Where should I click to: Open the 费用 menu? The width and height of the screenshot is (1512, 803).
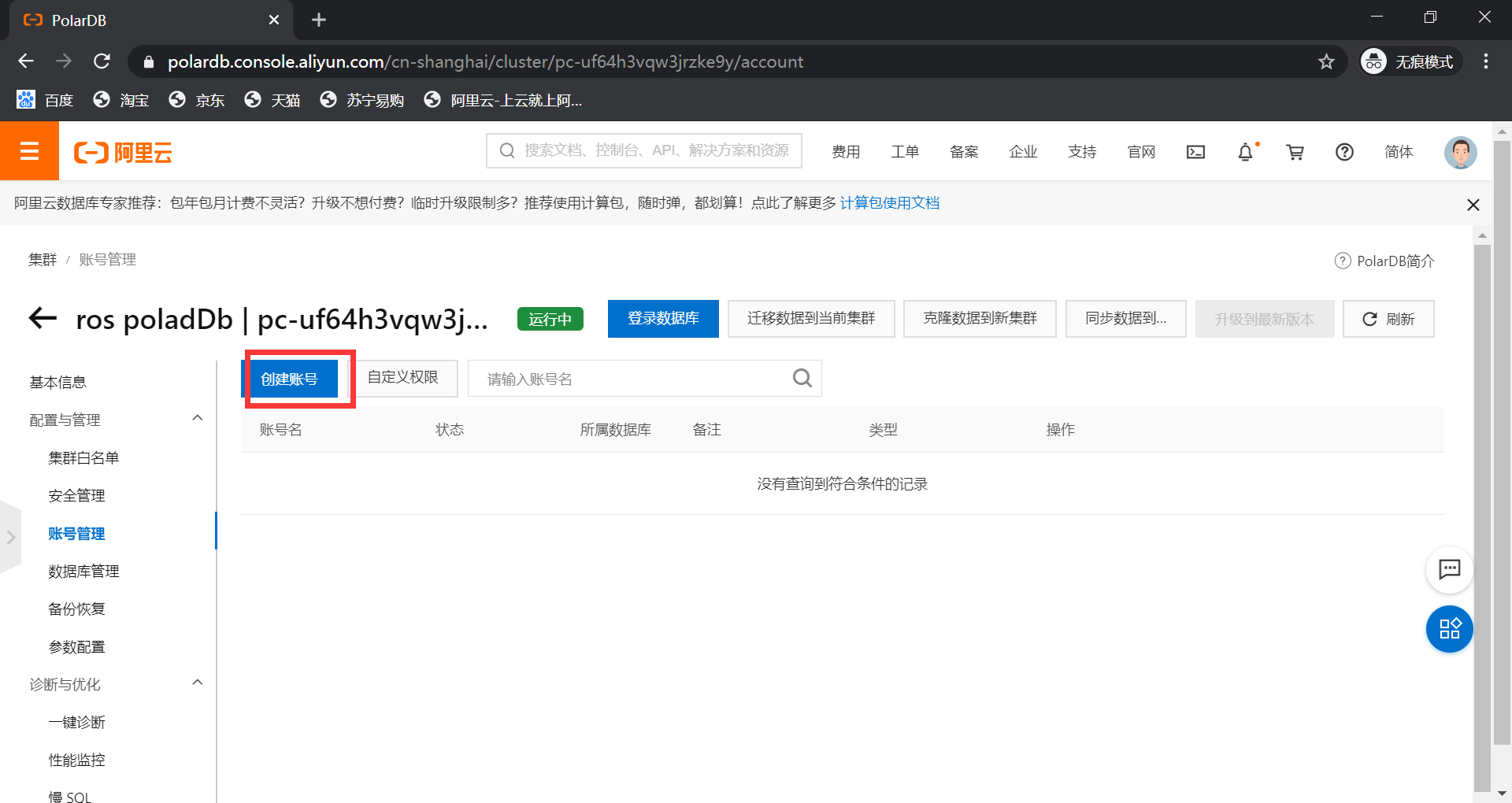pyautogui.click(x=846, y=152)
